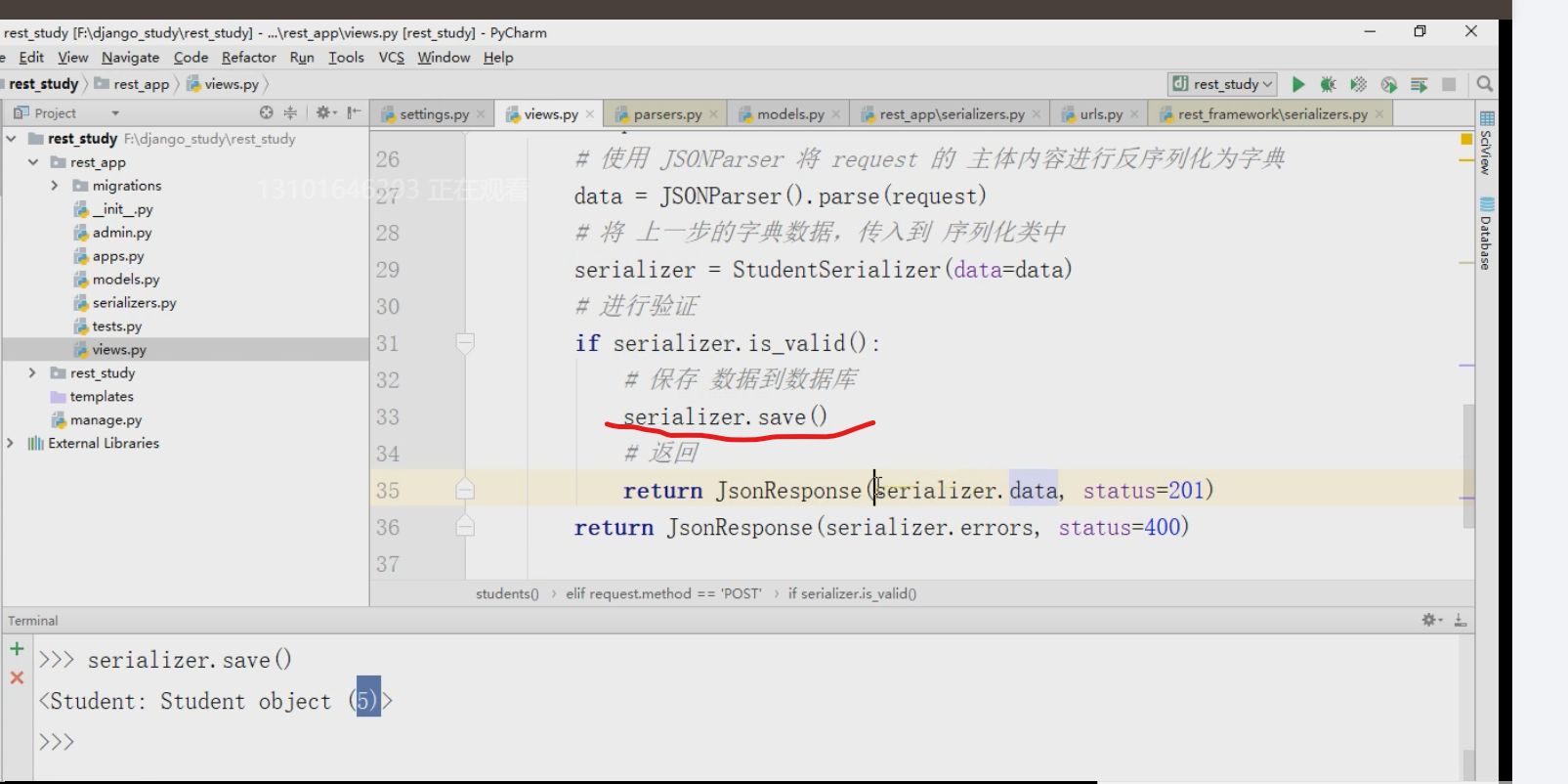
Task: Close terminal session with red X
Action: [x=17, y=677]
